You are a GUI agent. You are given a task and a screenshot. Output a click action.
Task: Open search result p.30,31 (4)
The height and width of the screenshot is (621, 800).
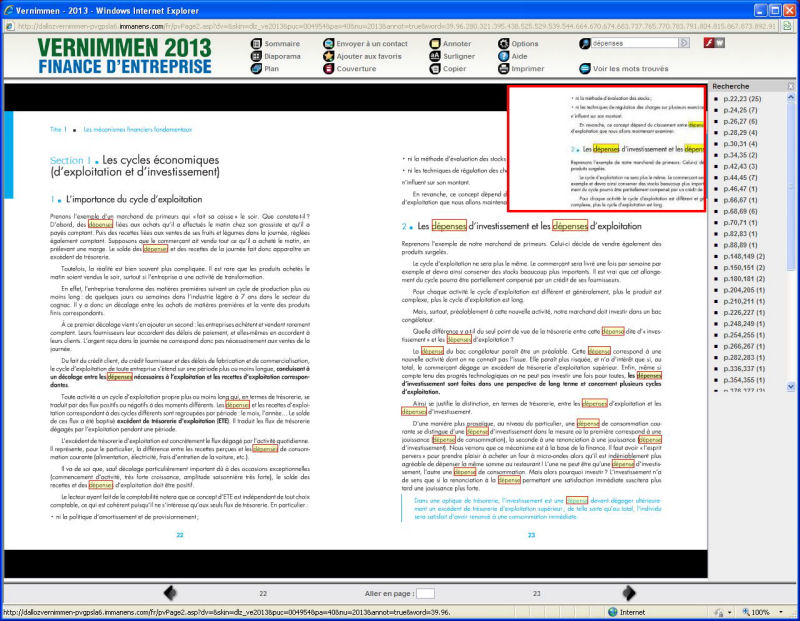[x=740, y=144]
